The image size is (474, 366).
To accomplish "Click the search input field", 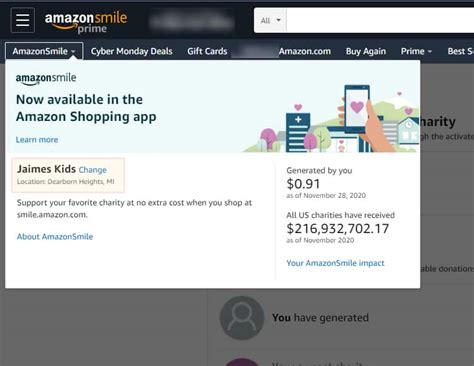I will click(380, 21).
